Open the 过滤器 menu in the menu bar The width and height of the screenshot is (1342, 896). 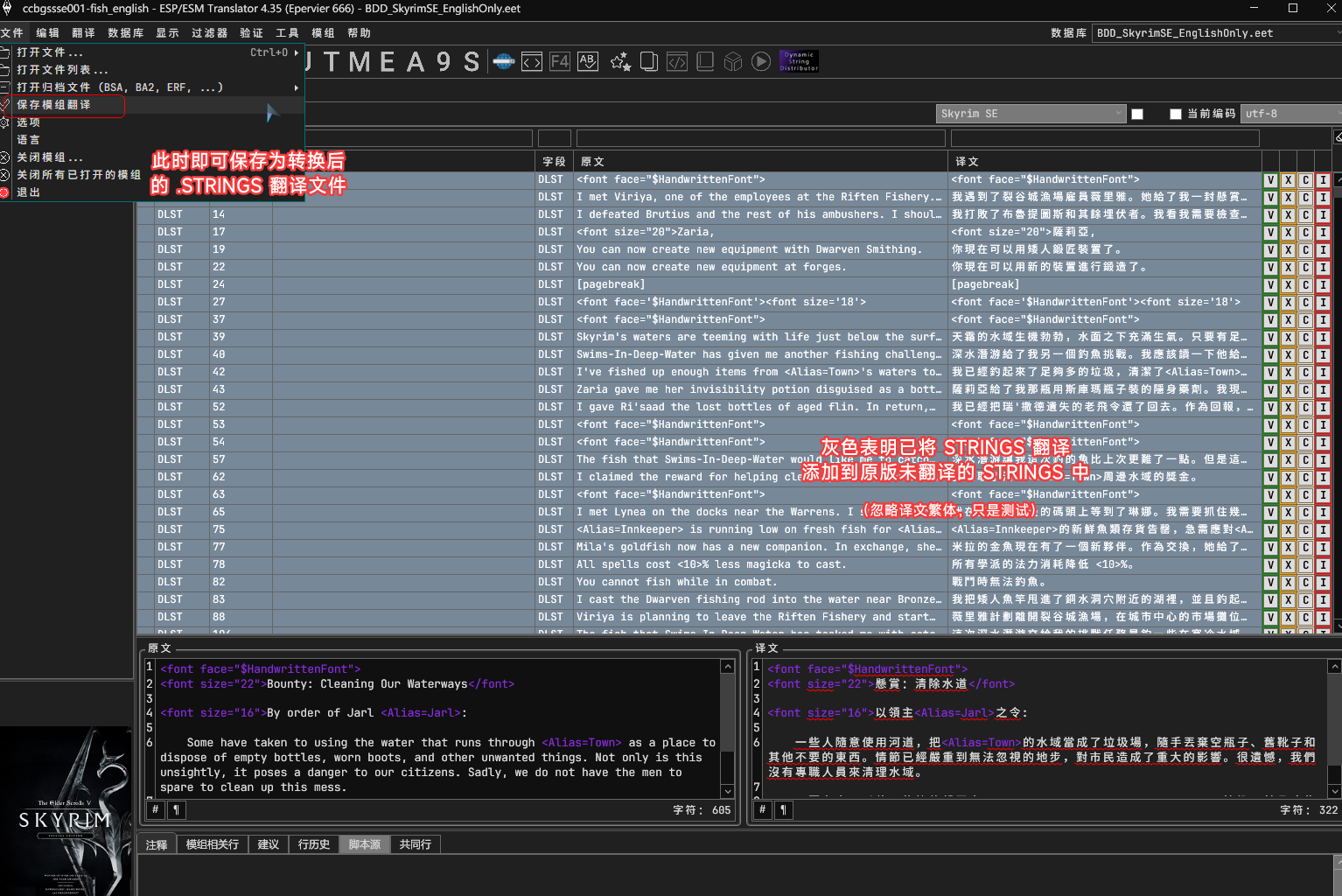[210, 33]
